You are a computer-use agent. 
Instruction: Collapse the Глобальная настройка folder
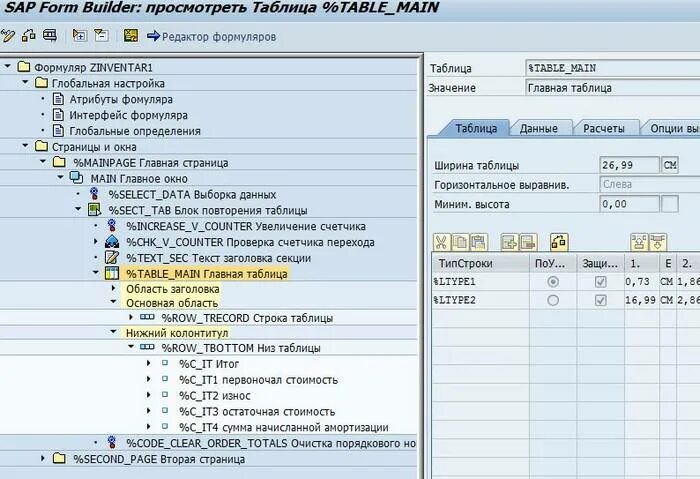point(25,82)
